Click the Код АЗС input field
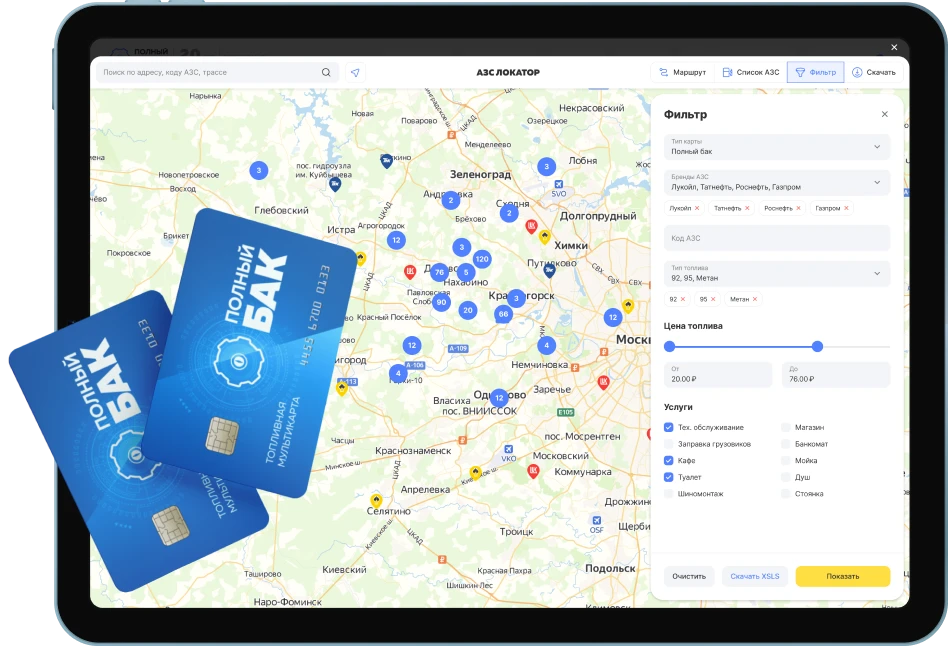The image size is (948, 646). click(777, 238)
